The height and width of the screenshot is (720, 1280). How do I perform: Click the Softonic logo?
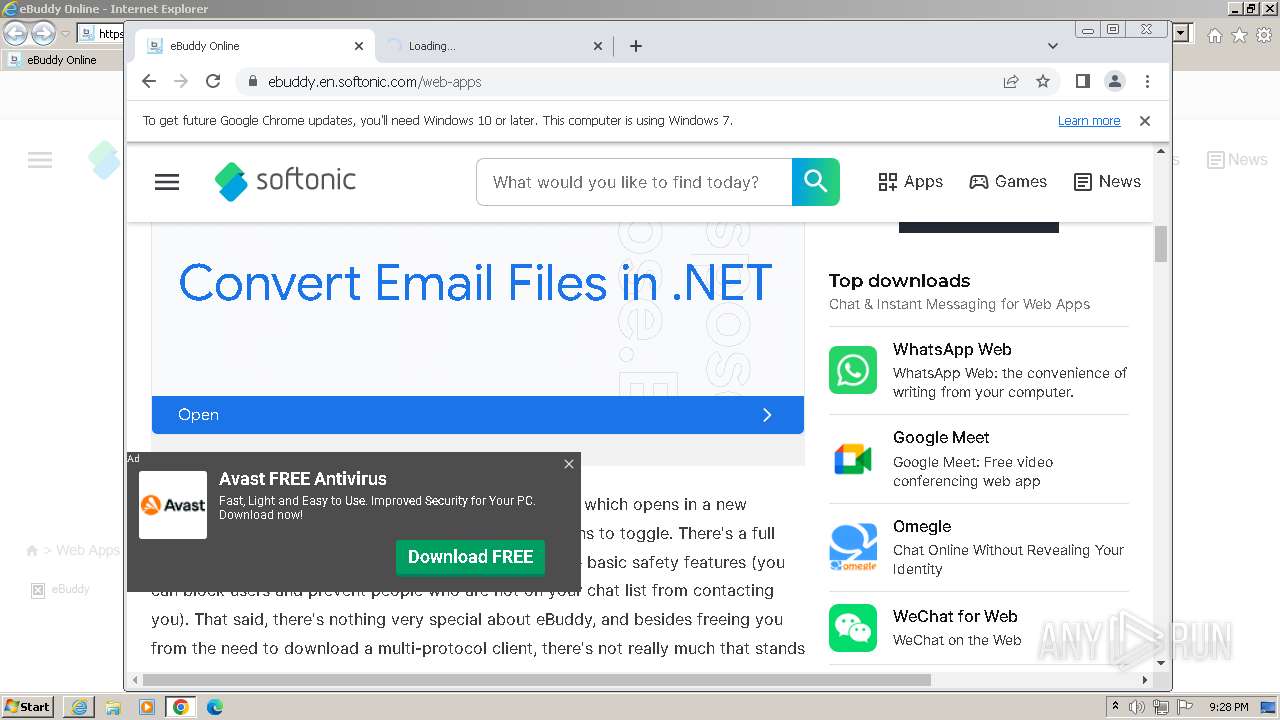(x=285, y=181)
